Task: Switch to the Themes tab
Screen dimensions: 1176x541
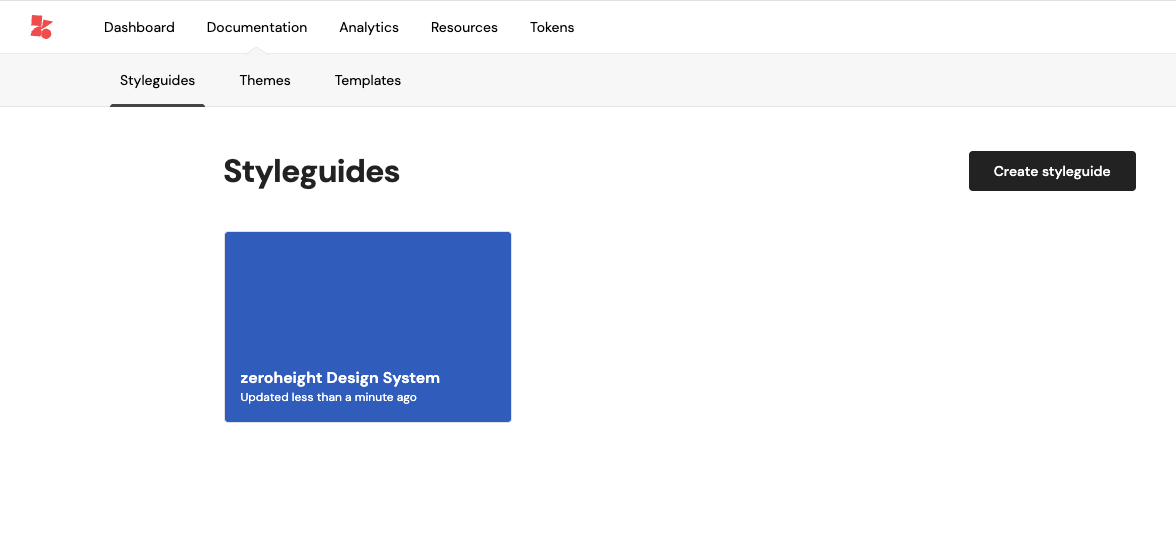Action: (x=265, y=80)
